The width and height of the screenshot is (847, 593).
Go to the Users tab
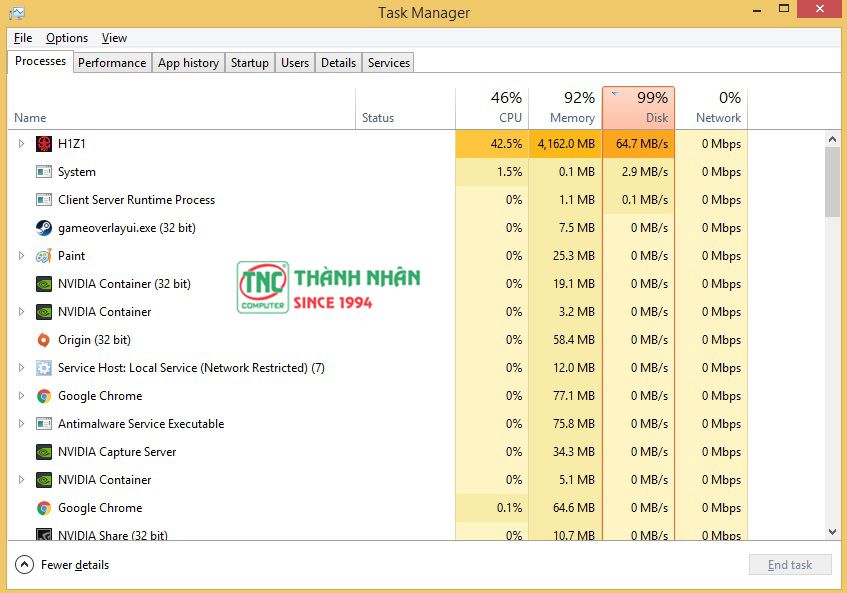[295, 63]
